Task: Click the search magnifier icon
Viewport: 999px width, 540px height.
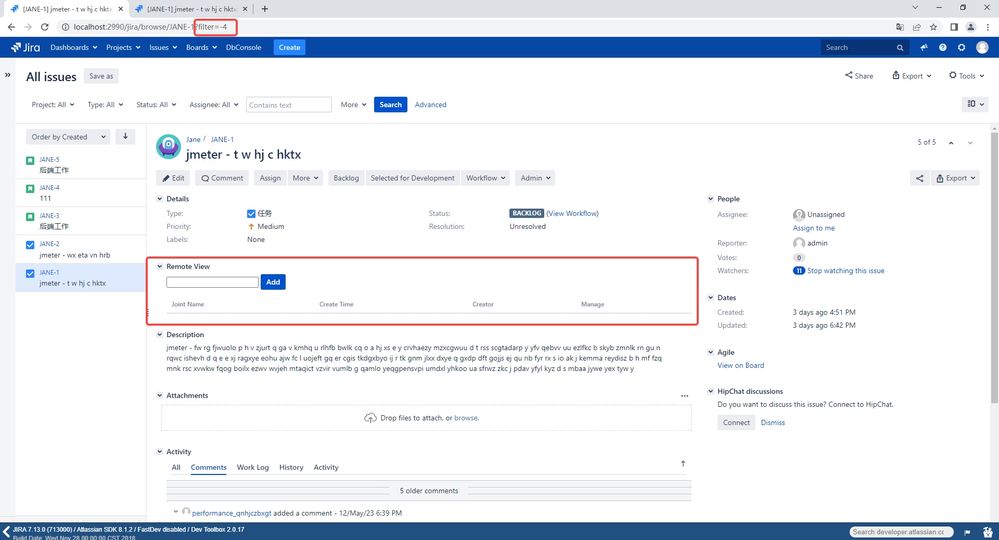Action: point(900,48)
